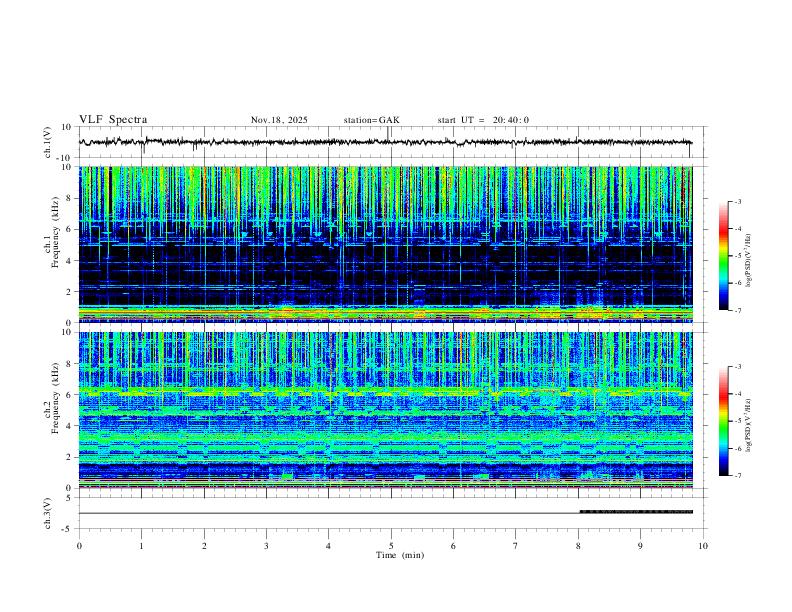This screenshot has height=612, width=792.
Task: Click the '8' kHz tick on ch.1 axis
Action: point(69,198)
